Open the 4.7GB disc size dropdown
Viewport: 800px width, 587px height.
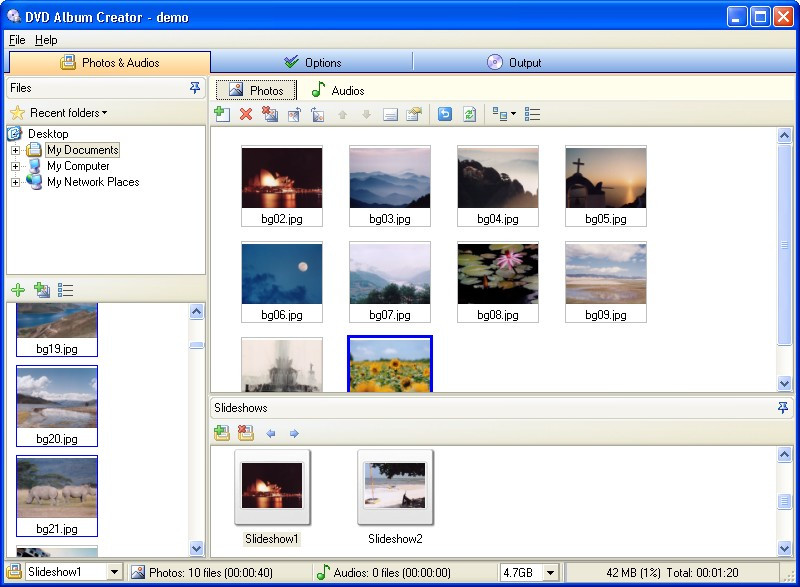tap(551, 573)
